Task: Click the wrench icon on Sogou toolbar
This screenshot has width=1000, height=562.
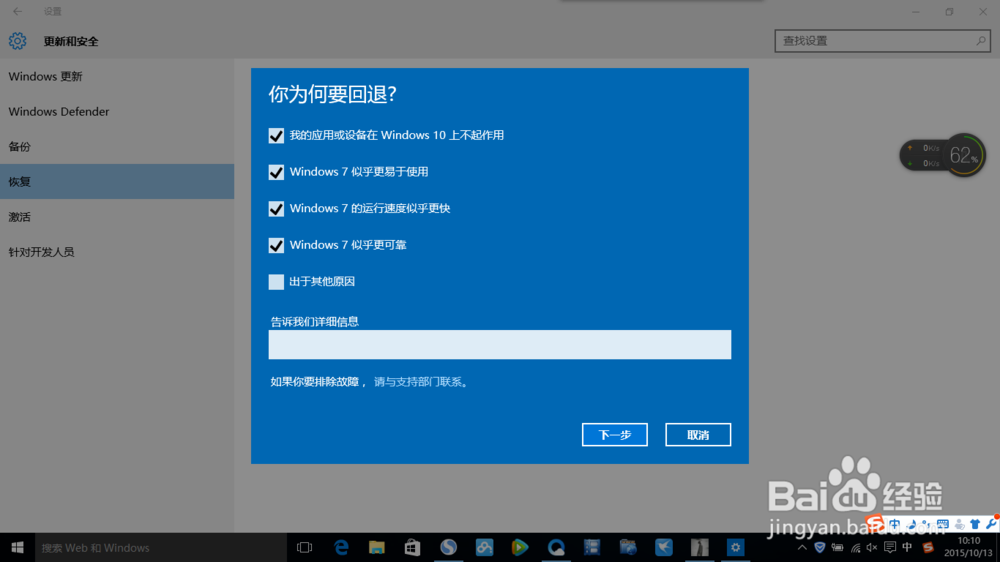Action: (x=991, y=524)
